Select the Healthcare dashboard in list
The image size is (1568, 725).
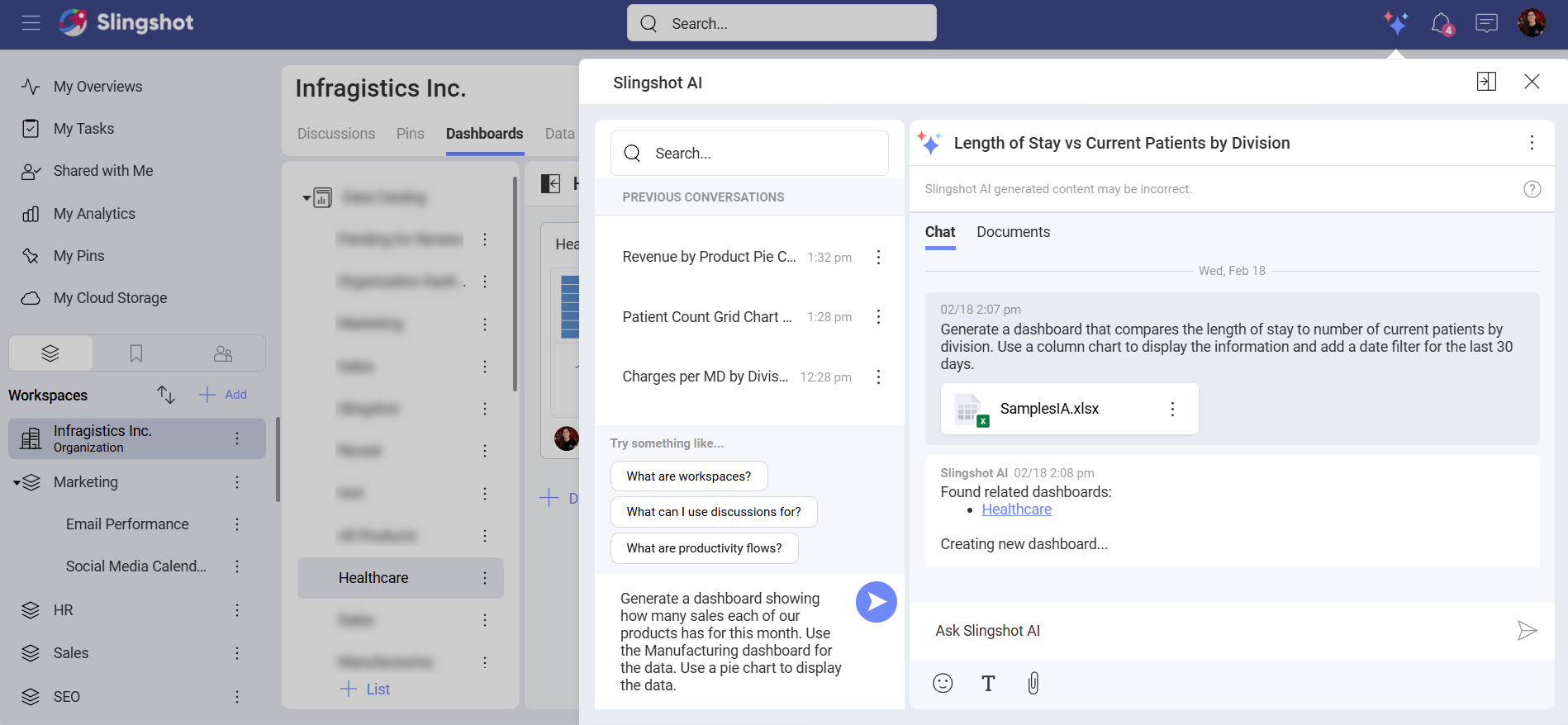(x=401, y=578)
